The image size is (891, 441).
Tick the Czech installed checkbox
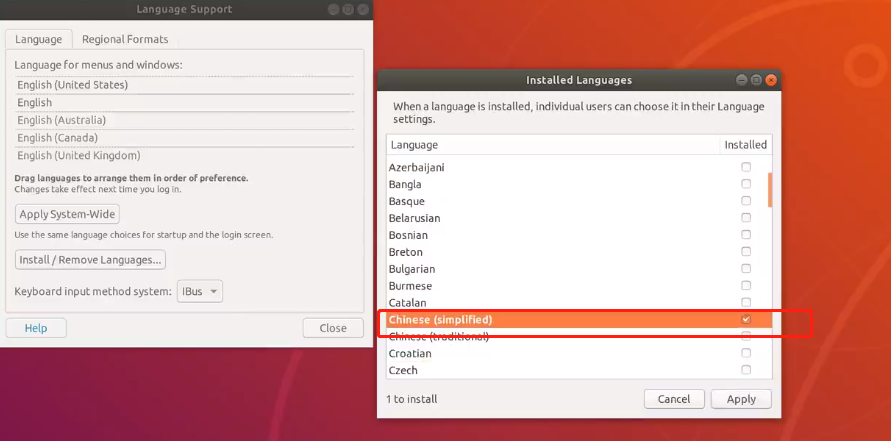tap(746, 370)
